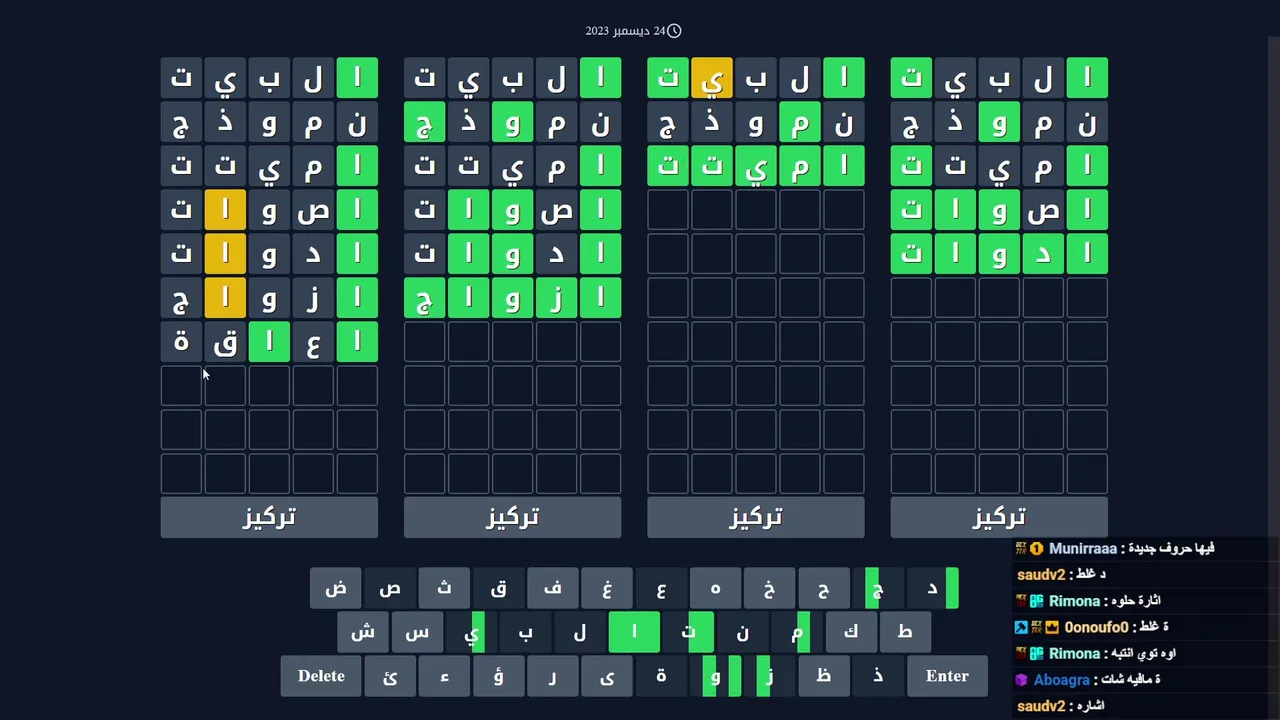Tap the ن key on the keyboard

click(742, 632)
